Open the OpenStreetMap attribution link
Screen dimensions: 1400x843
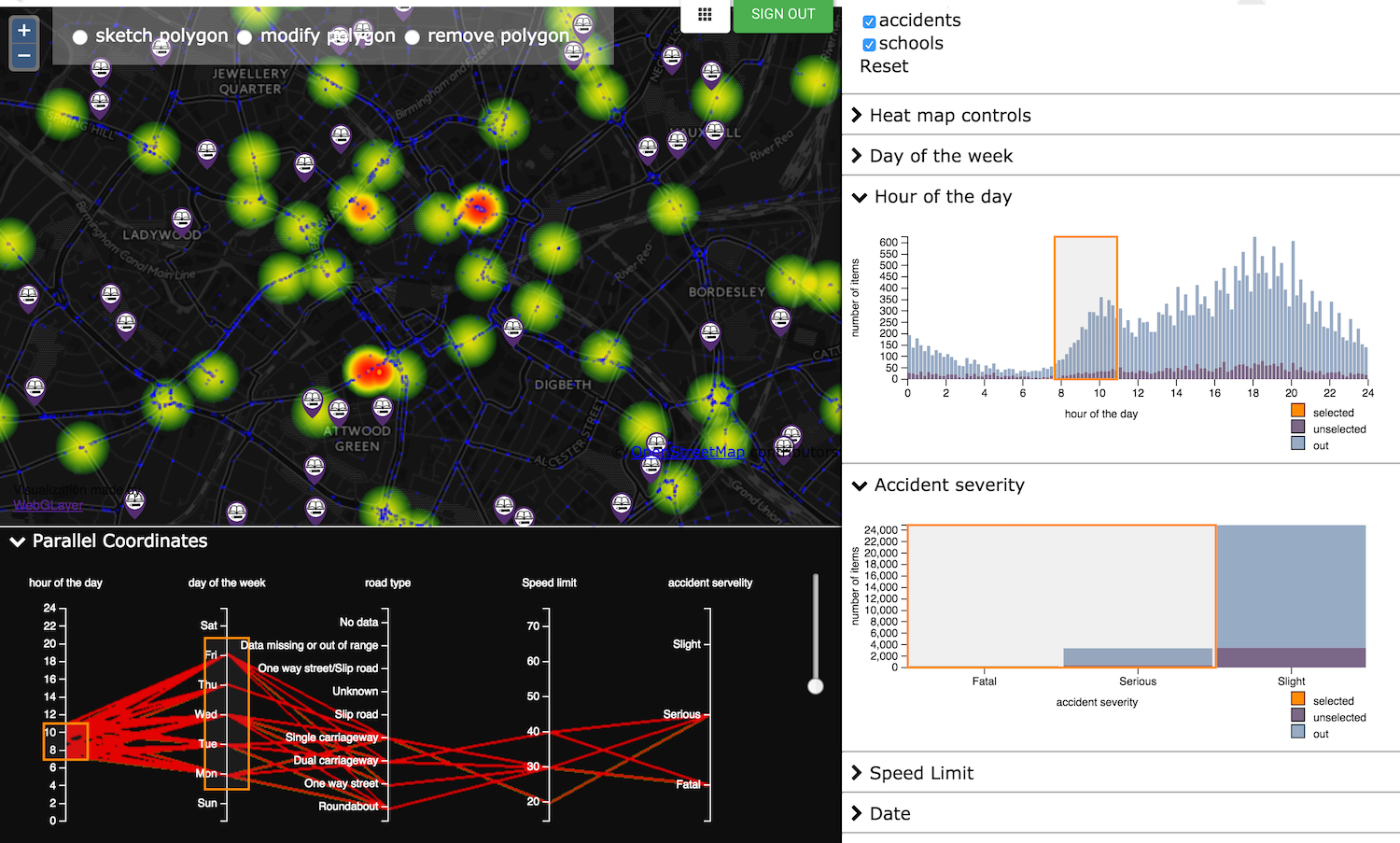coord(688,452)
